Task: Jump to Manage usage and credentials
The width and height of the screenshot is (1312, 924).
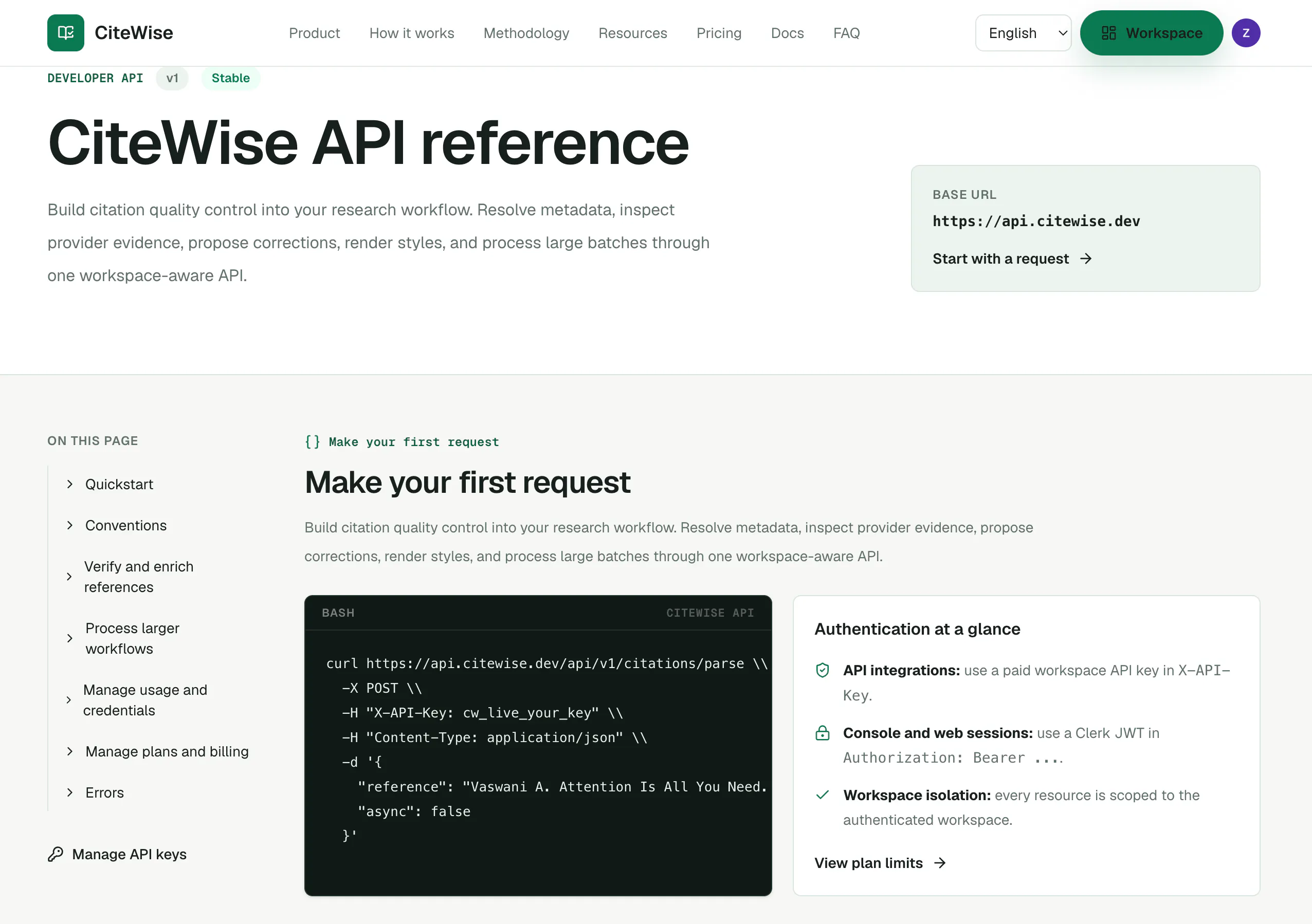Action: pyautogui.click(x=145, y=701)
